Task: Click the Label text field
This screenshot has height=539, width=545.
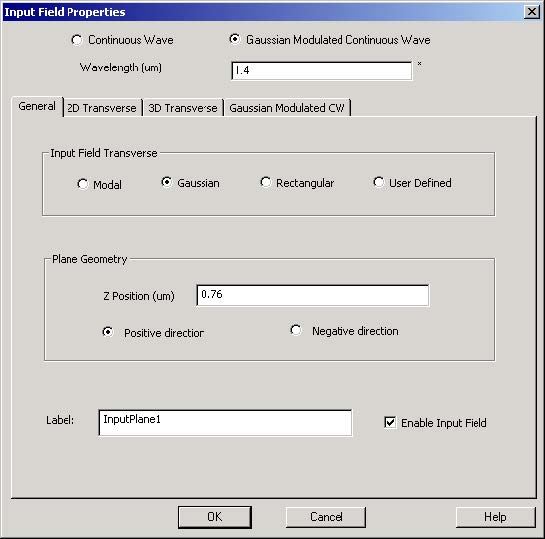Action: coord(225,423)
